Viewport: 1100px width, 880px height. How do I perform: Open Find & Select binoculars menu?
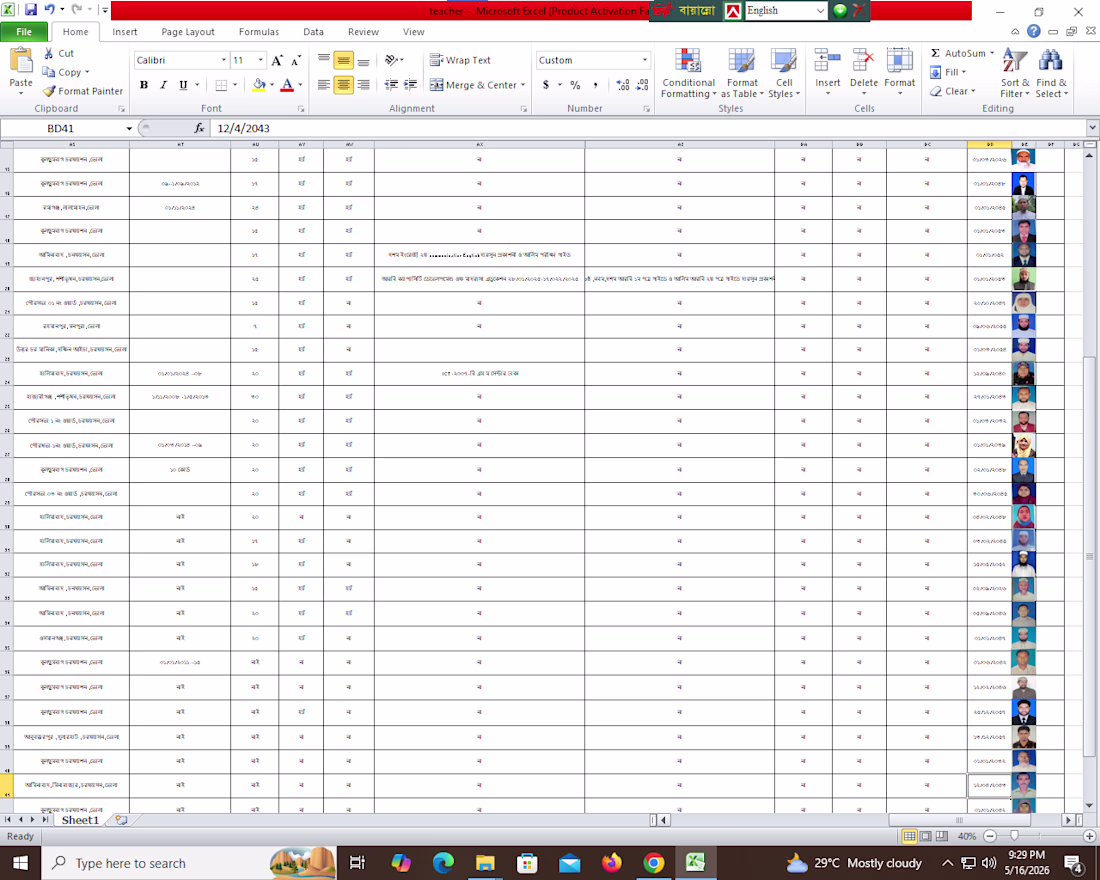coord(1051,74)
